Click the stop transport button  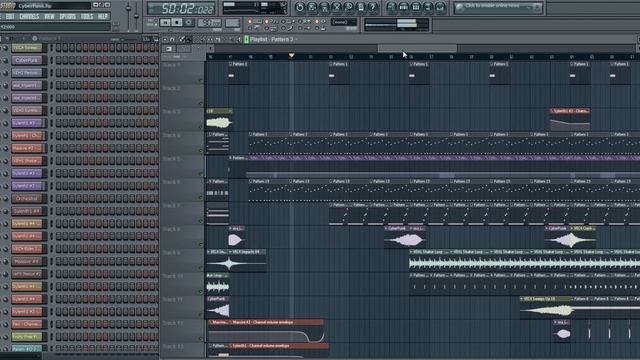[177, 23]
